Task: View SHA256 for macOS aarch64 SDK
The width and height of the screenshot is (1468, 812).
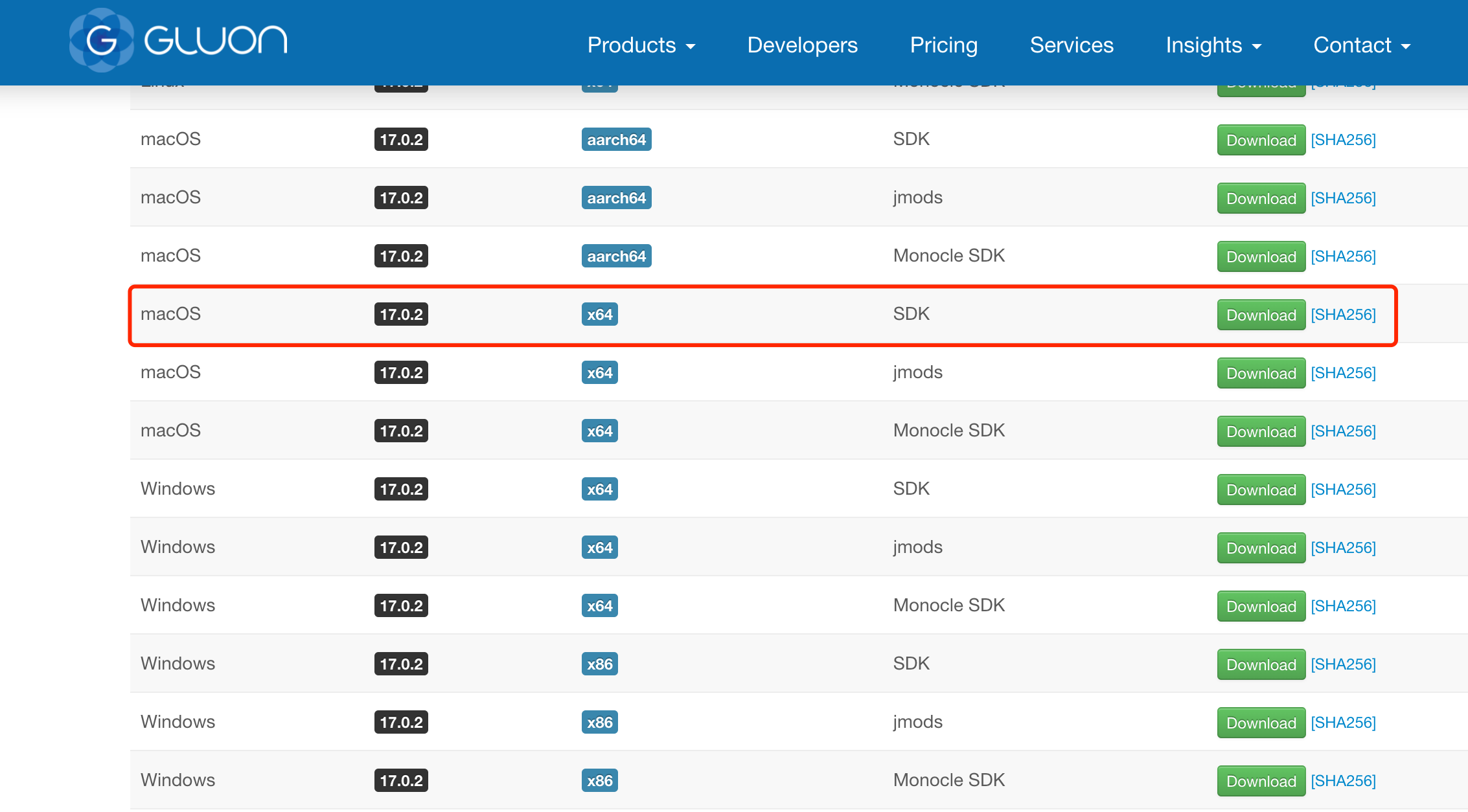Action: (x=1343, y=140)
